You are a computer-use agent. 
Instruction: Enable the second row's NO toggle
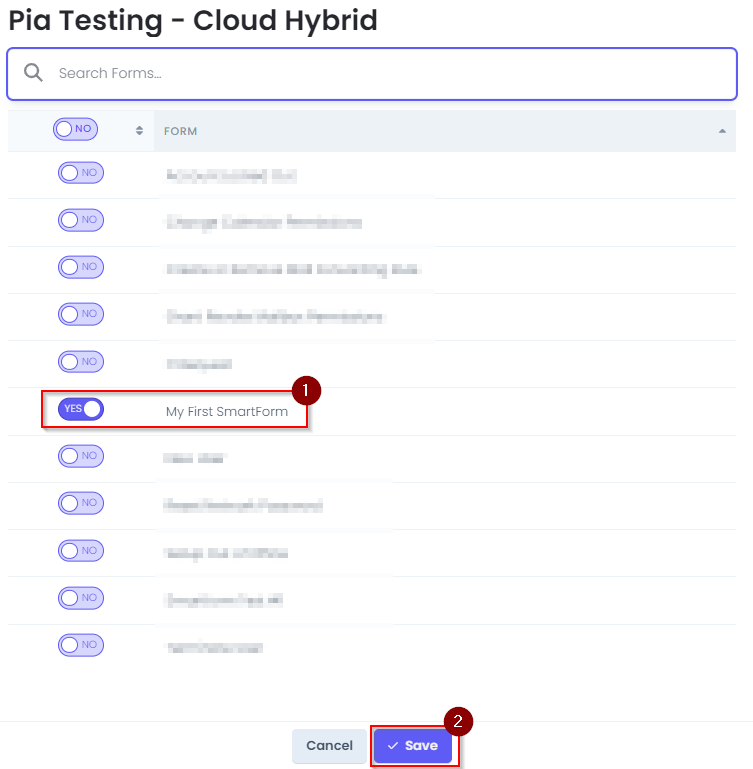coord(81,220)
